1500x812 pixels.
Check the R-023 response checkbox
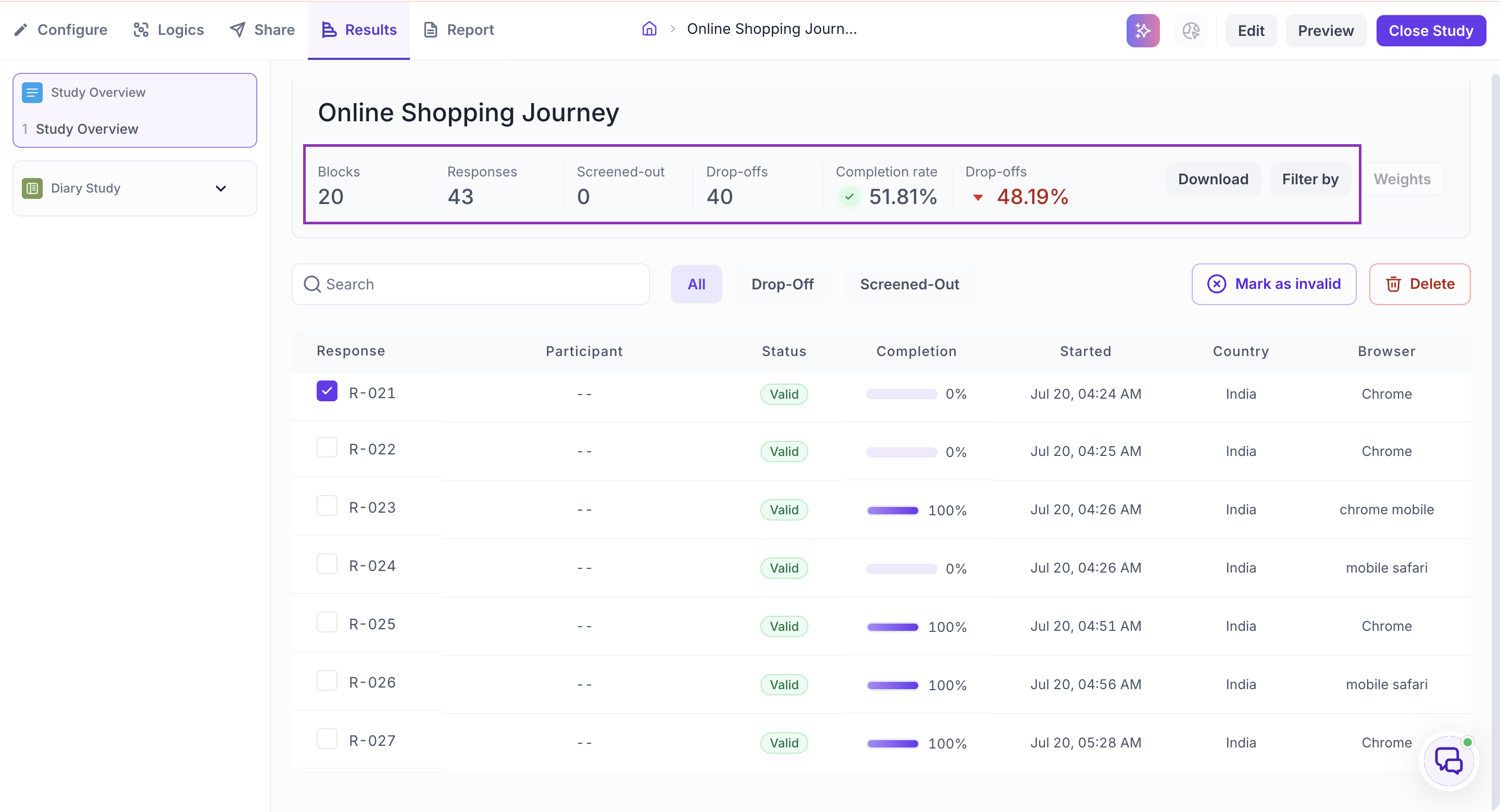327,506
